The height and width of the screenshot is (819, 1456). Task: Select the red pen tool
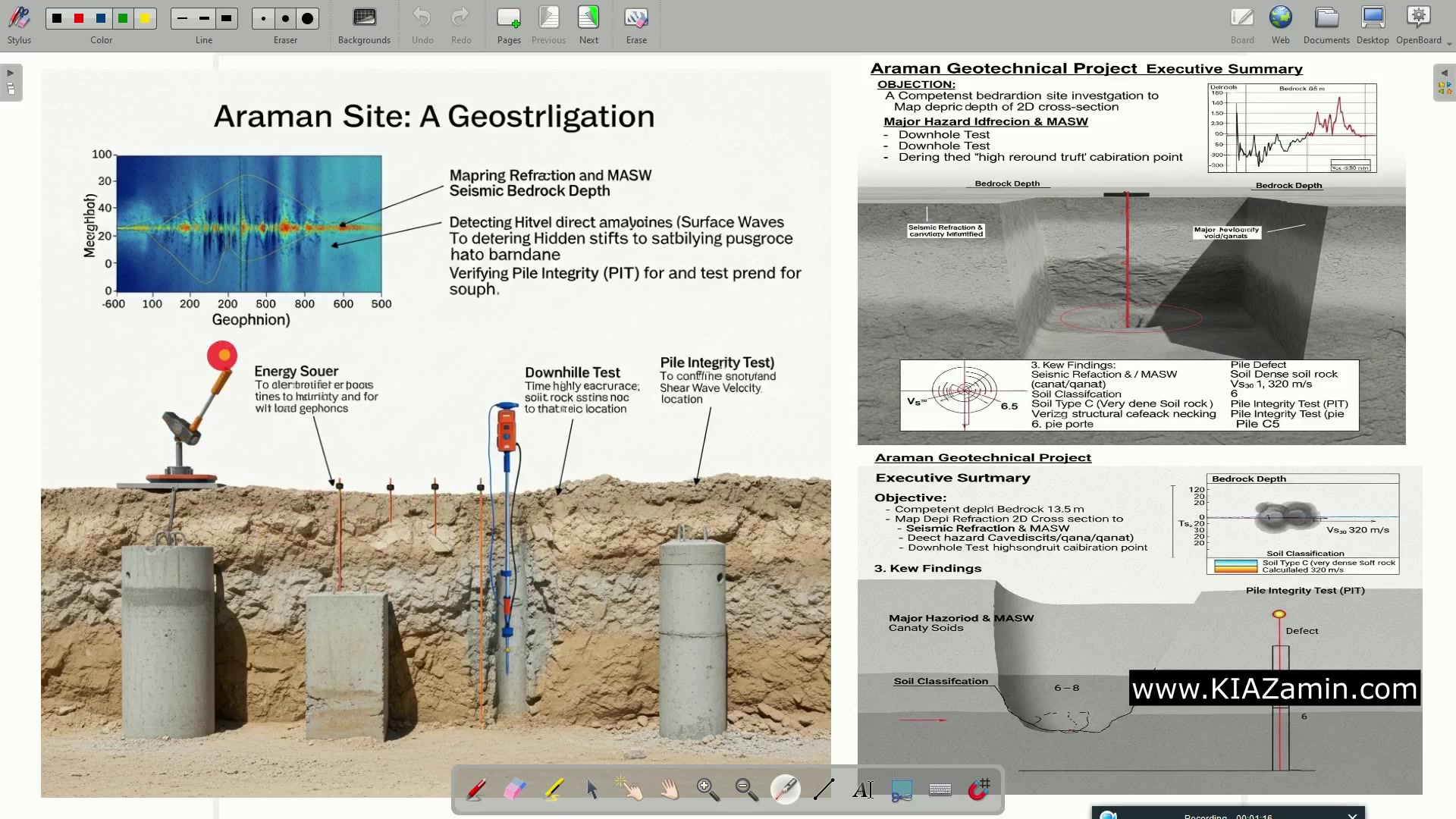point(476,789)
